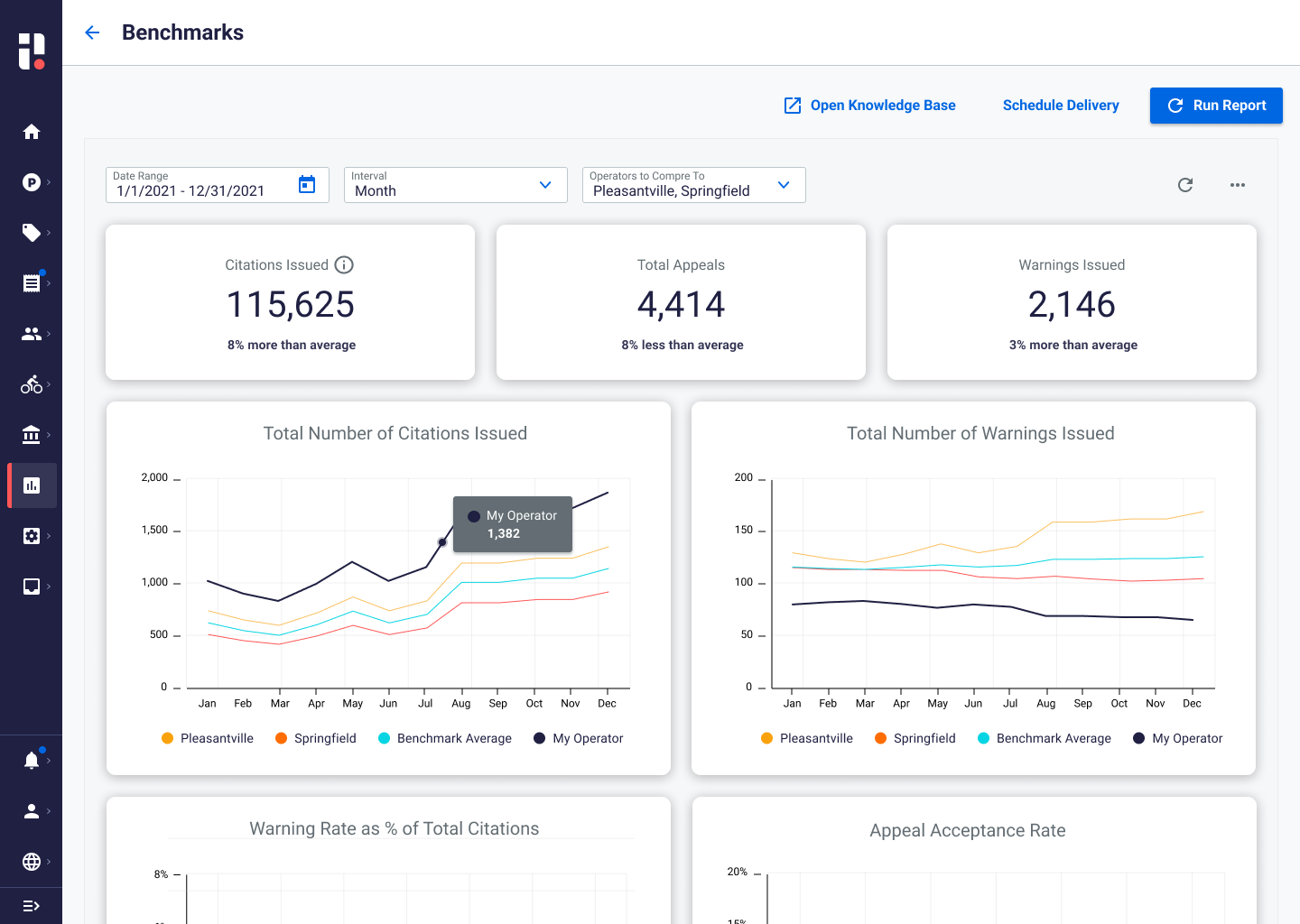Click the refresh icon above cards
Image resolution: width=1300 pixels, height=924 pixels.
1185,185
